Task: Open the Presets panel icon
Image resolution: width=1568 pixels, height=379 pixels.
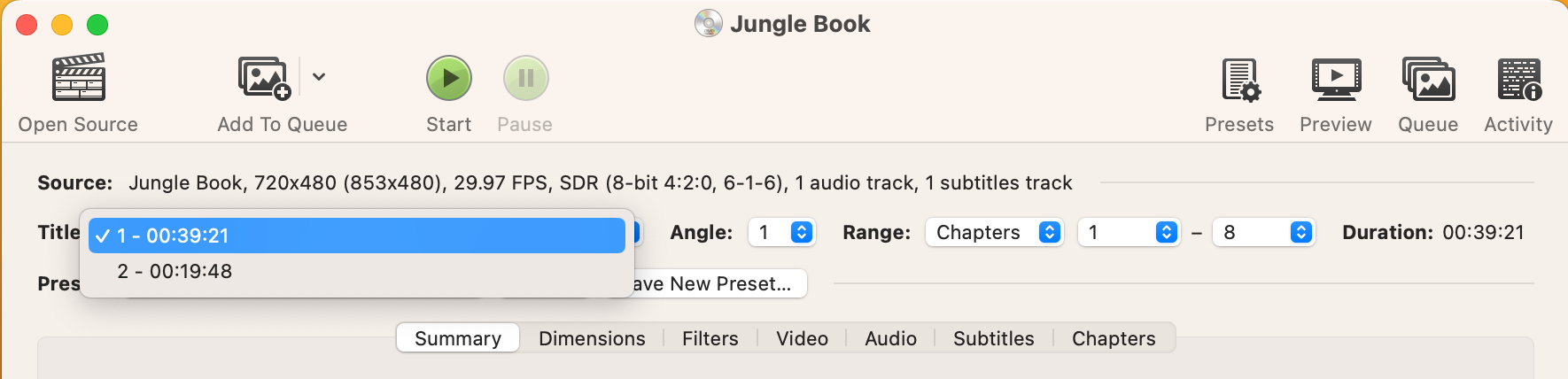Action: pyautogui.click(x=1240, y=80)
